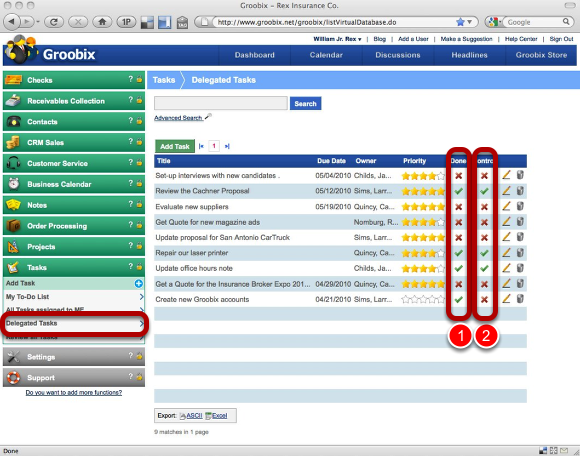Click lock icon beside Projects module

[x=139, y=246]
